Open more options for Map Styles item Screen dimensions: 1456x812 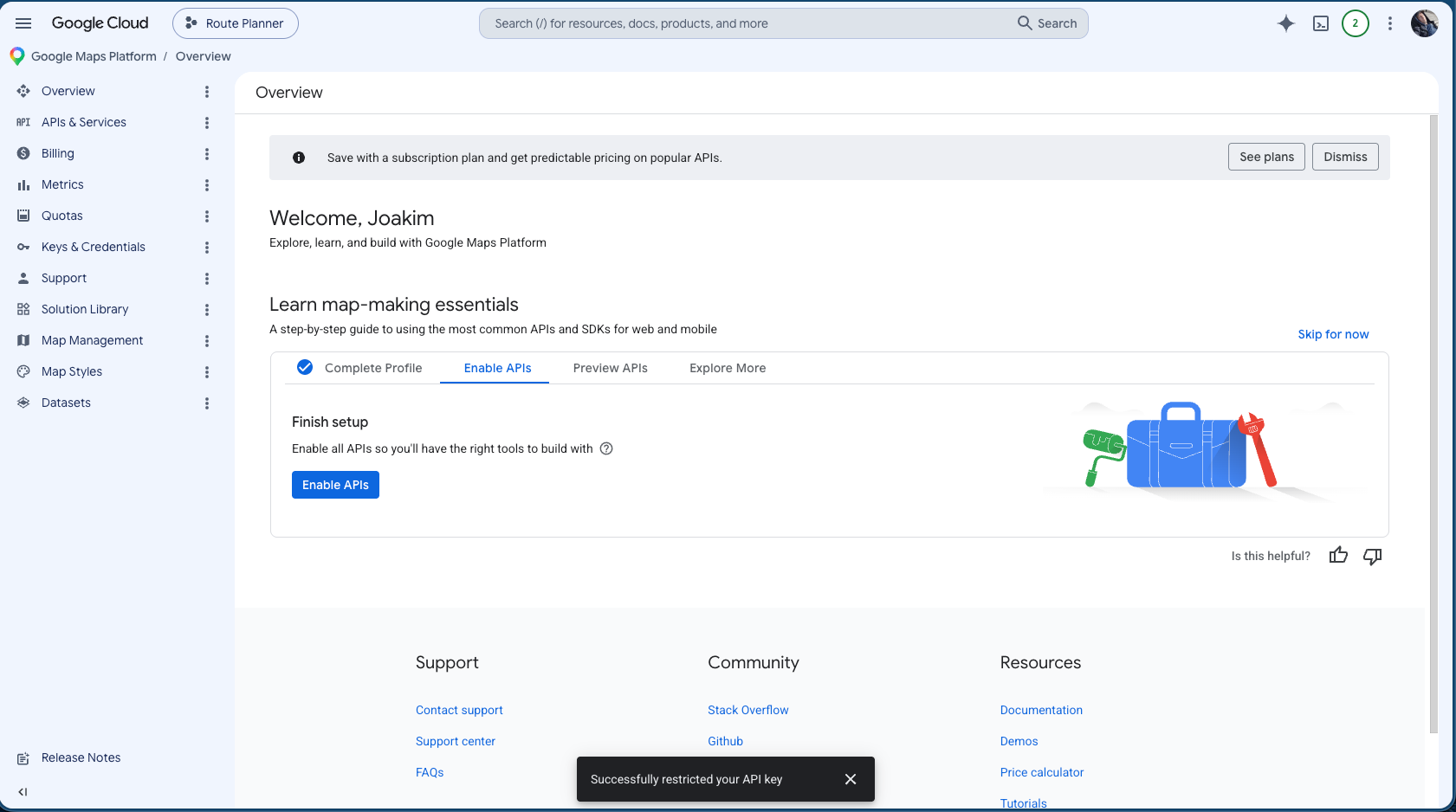207,372
